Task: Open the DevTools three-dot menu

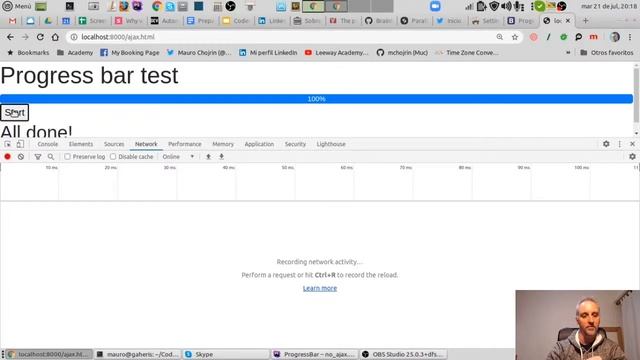Action: pyautogui.click(x=620, y=144)
